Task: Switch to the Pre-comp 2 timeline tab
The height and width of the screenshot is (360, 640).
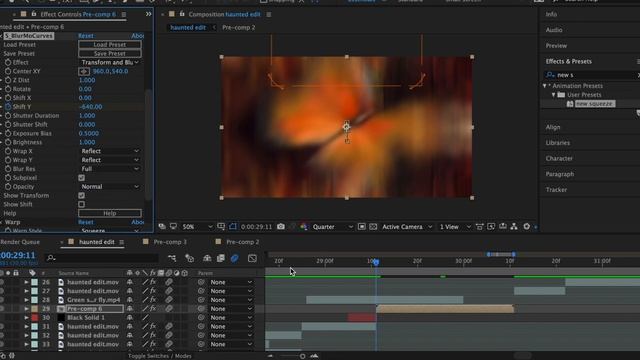Action: 242,242
